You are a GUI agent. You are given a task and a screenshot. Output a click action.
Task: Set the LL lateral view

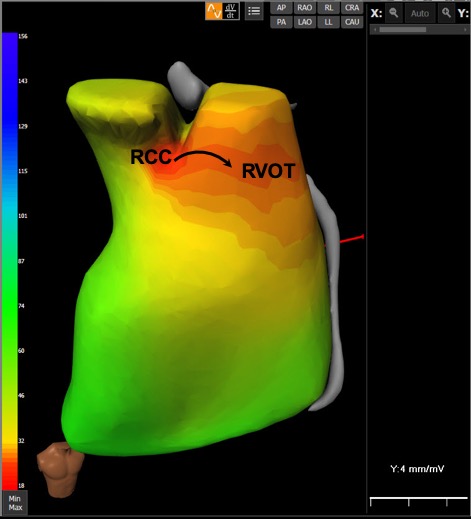pos(328,22)
